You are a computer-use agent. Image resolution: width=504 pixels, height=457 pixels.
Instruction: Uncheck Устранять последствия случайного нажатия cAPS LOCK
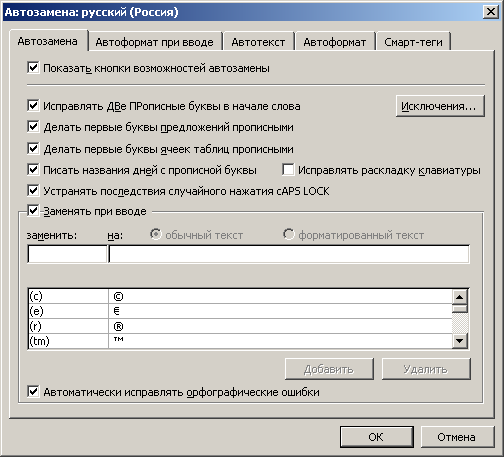(33, 191)
